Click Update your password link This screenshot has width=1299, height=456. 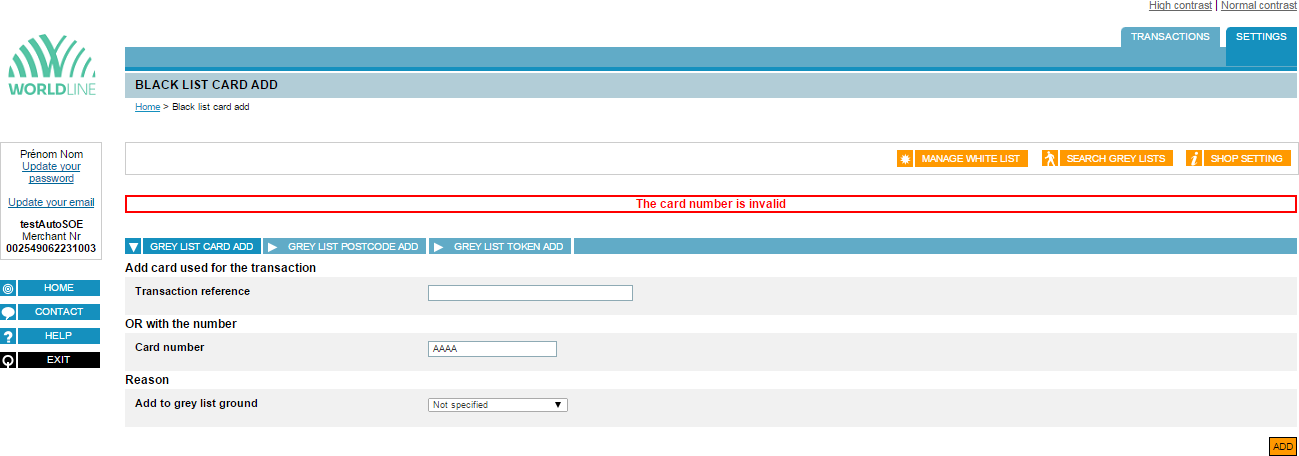51,173
